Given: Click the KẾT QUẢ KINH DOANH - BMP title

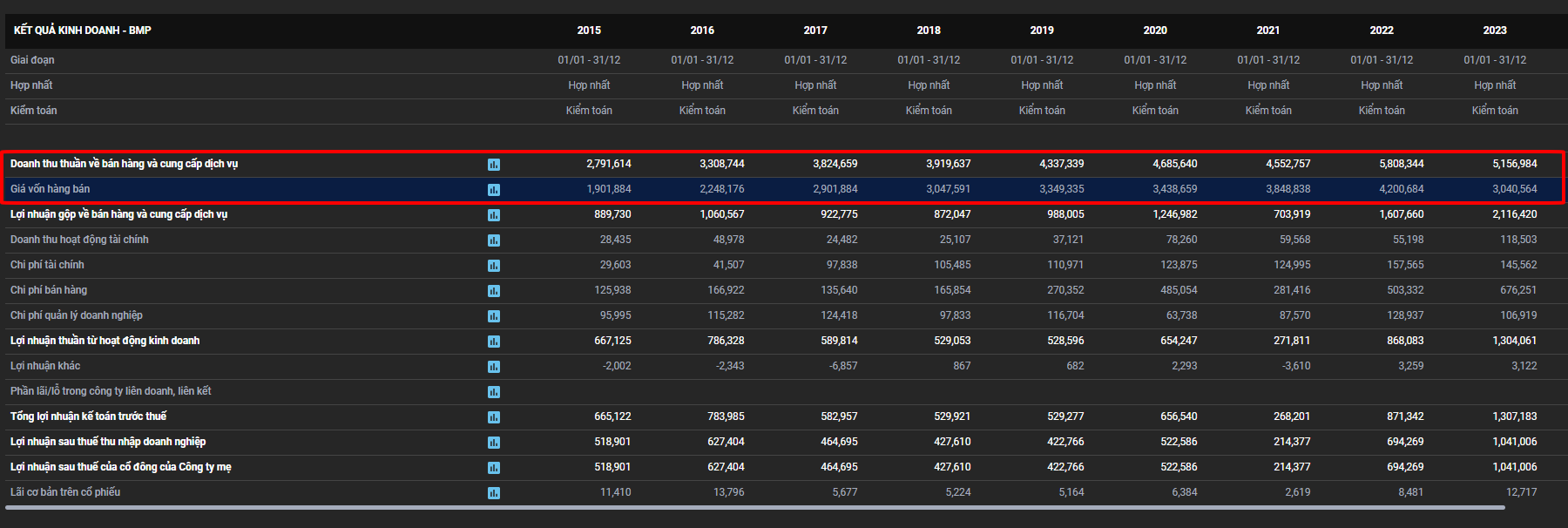Looking at the screenshot, I should point(83,30).
